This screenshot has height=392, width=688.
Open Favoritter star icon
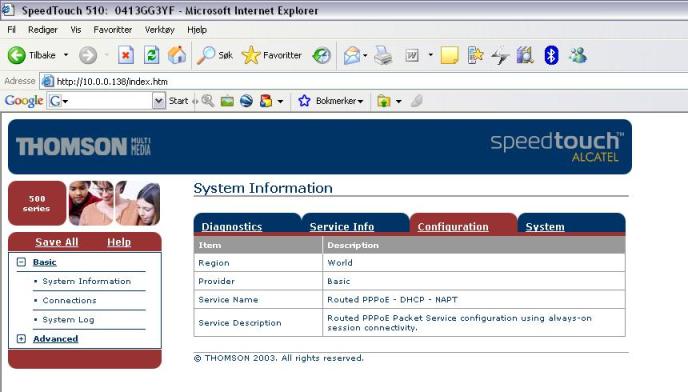pyautogui.click(x=251, y=55)
